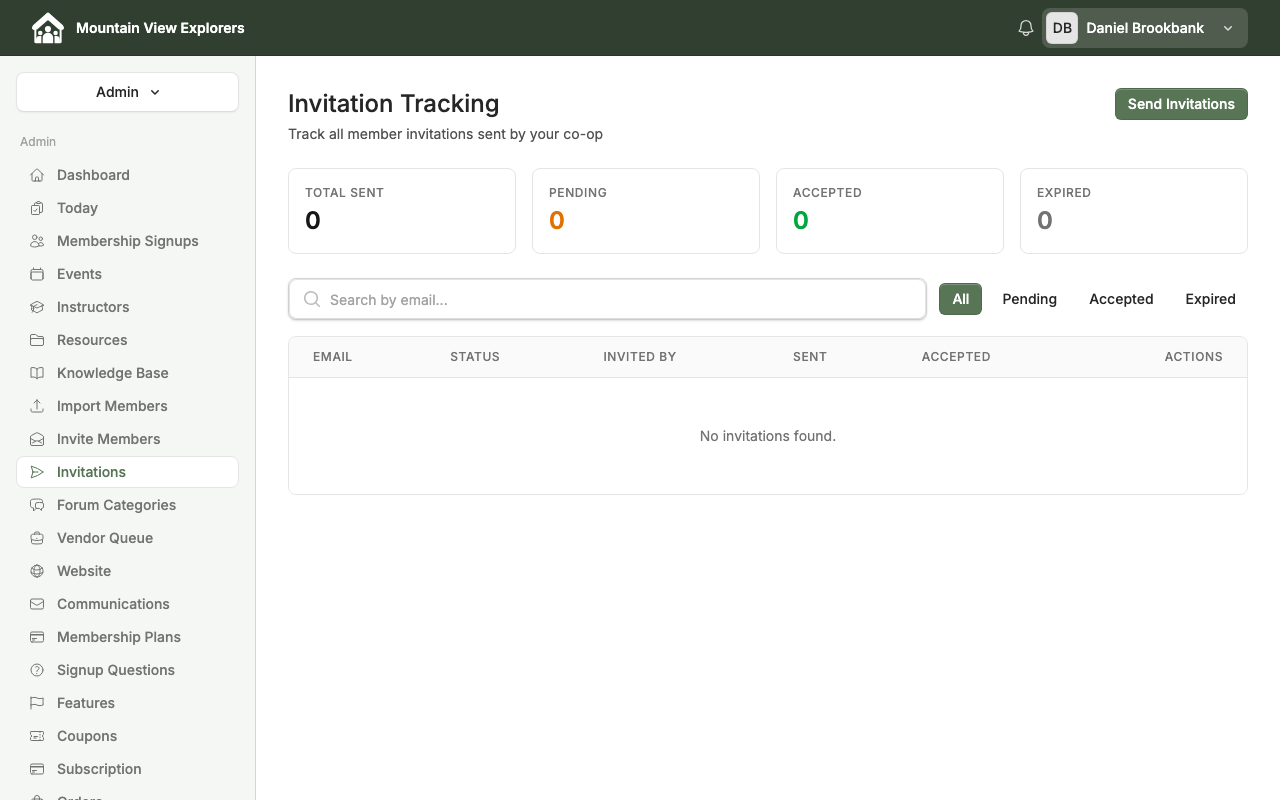Click the Pending count card
Screen dimensions: 1280x800
click(x=646, y=211)
